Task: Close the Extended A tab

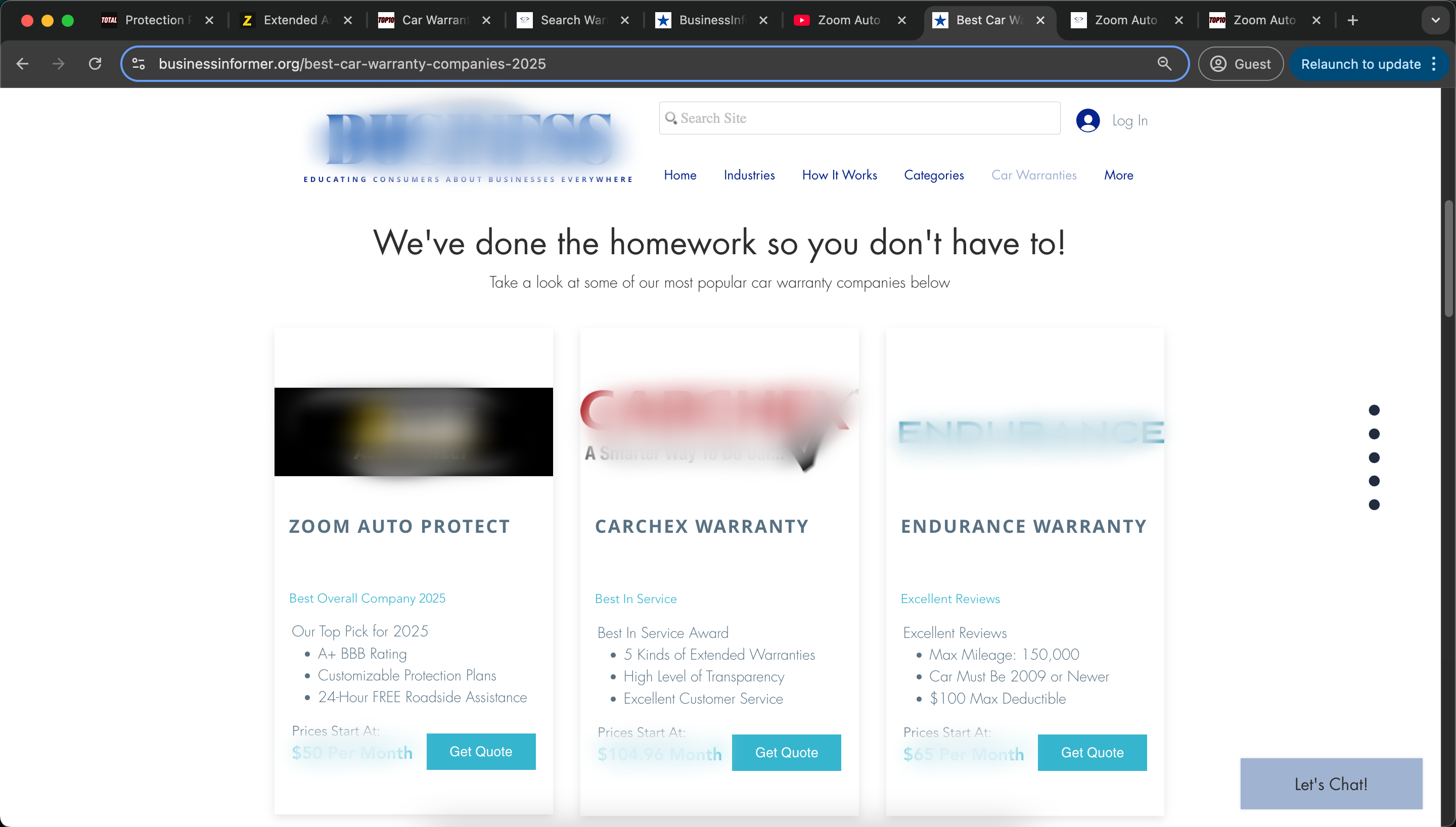Action: click(x=347, y=20)
